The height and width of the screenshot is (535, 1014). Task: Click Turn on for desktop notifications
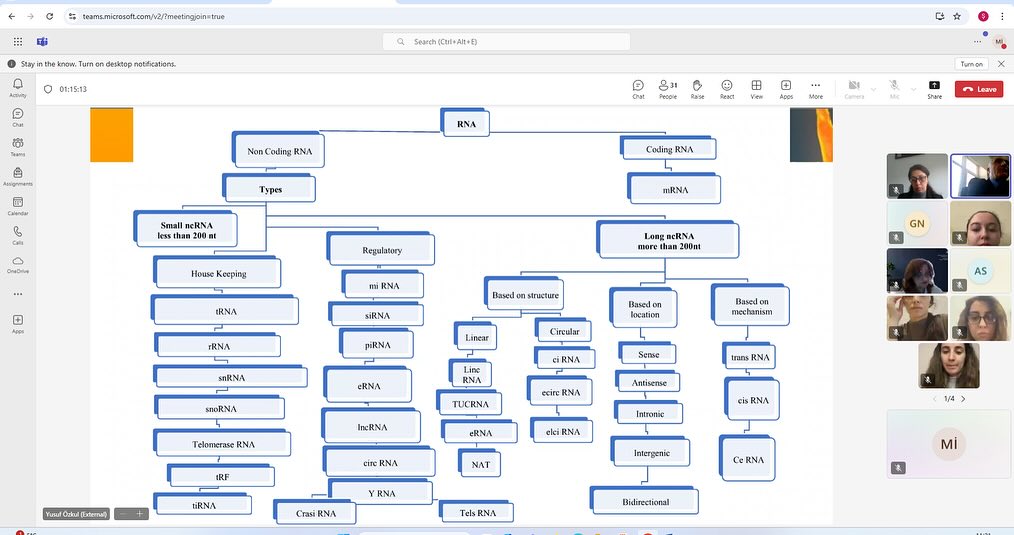[x=971, y=64]
